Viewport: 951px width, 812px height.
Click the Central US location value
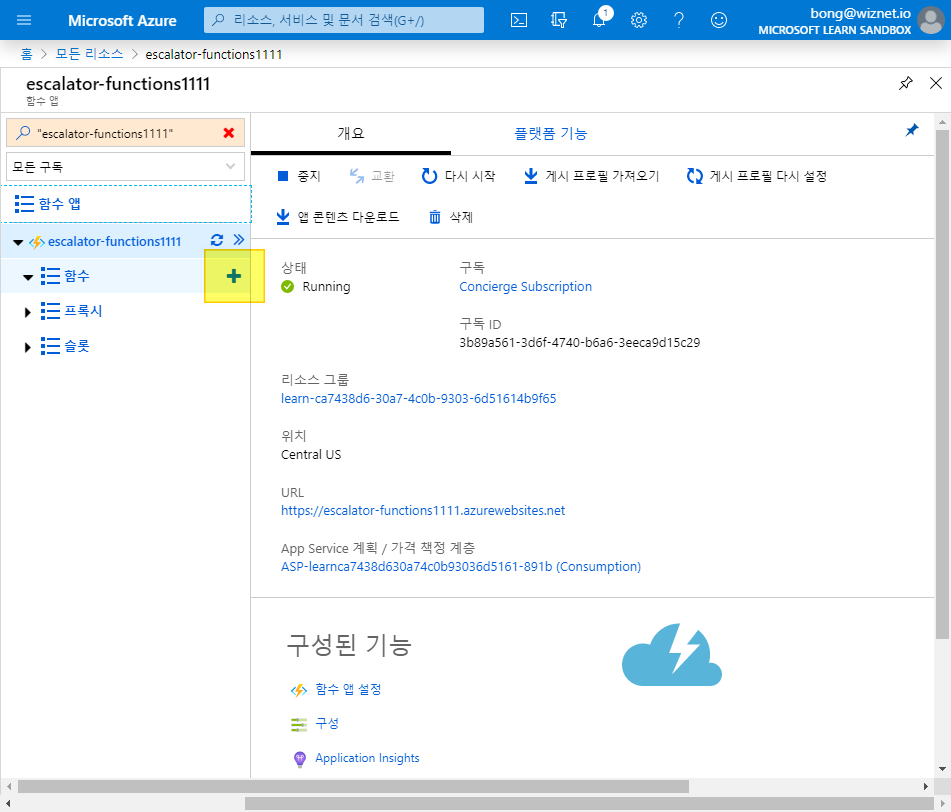click(x=311, y=455)
